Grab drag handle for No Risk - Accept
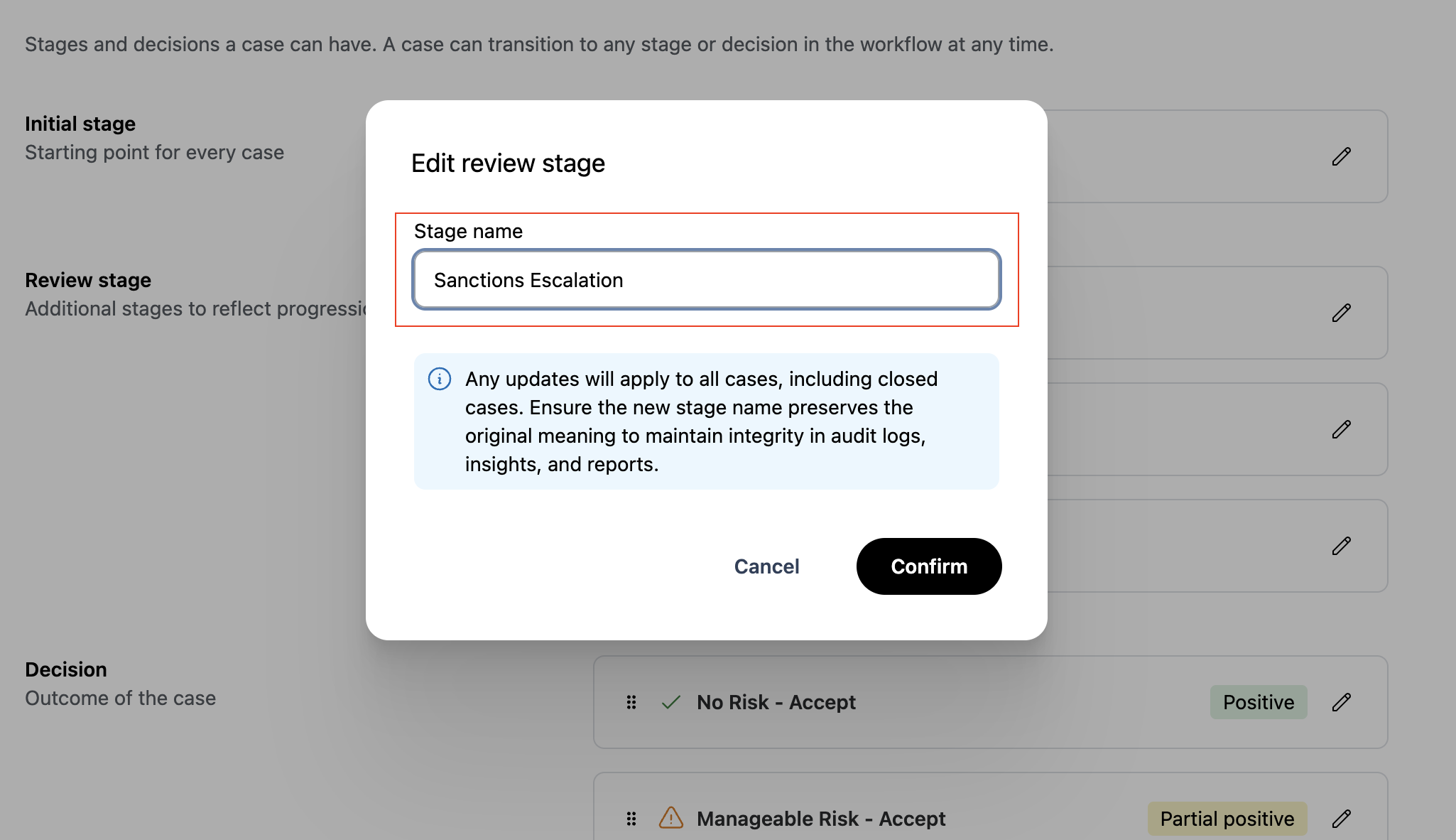 tap(631, 702)
